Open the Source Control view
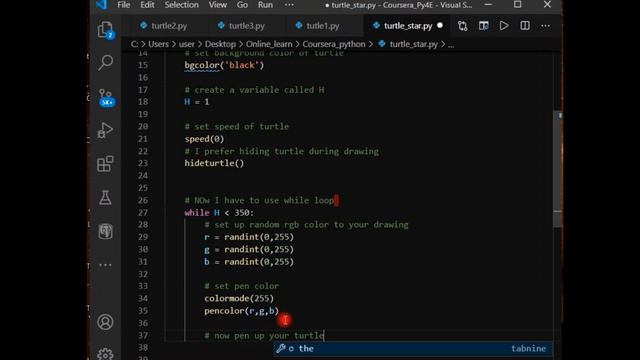This screenshot has height=360, width=640. pos(106,97)
